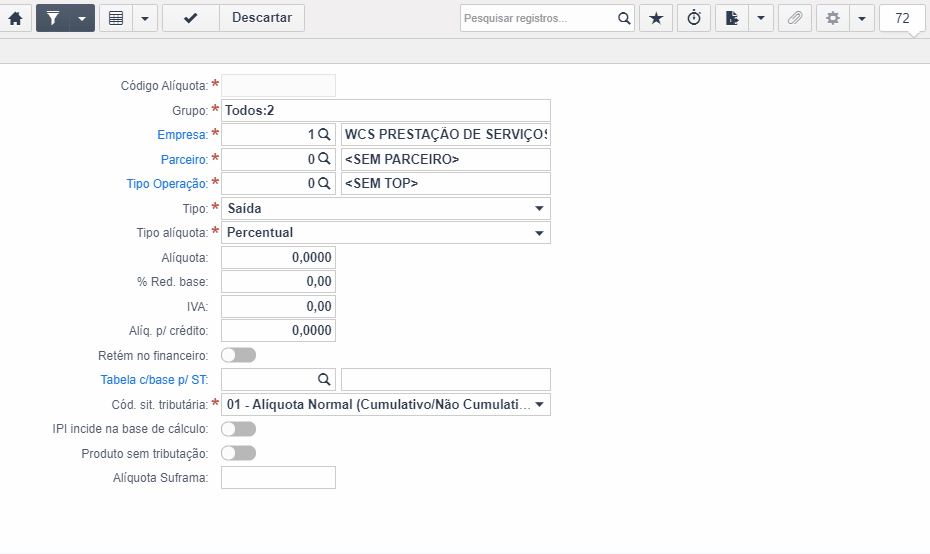Click the record counter 72

902,18
